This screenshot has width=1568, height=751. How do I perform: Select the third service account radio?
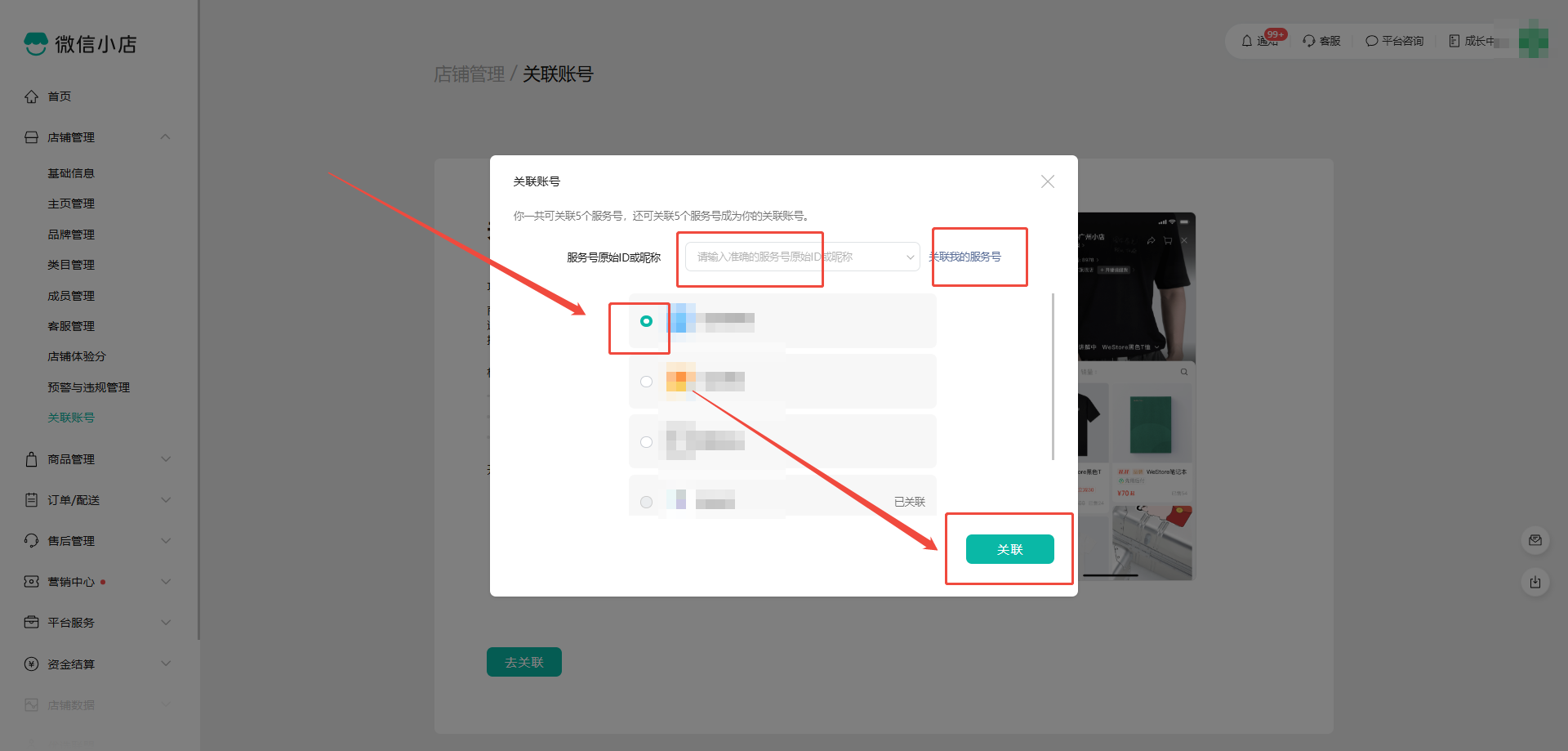tap(646, 442)
